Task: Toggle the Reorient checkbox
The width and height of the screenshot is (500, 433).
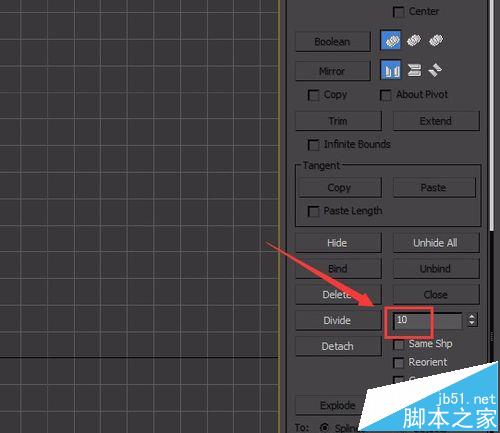Action: click(398, 363)
